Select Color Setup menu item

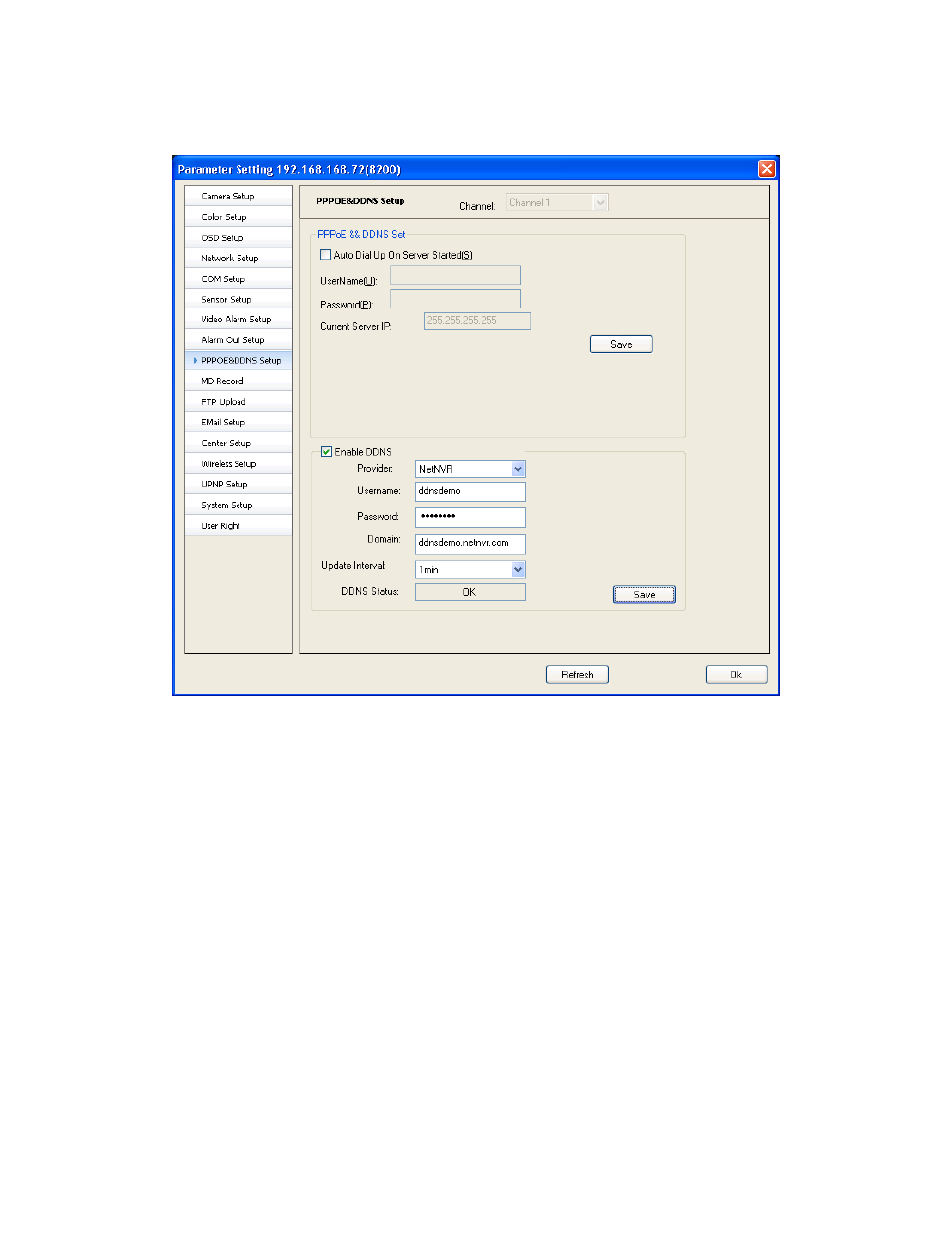(238, 217)
